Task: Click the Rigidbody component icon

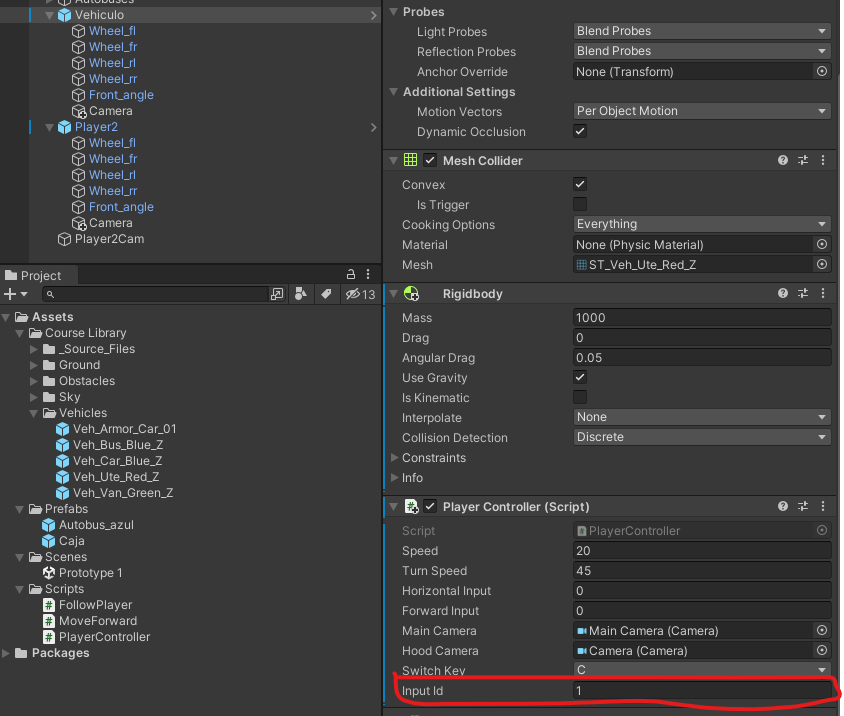Action: point(411,293)
